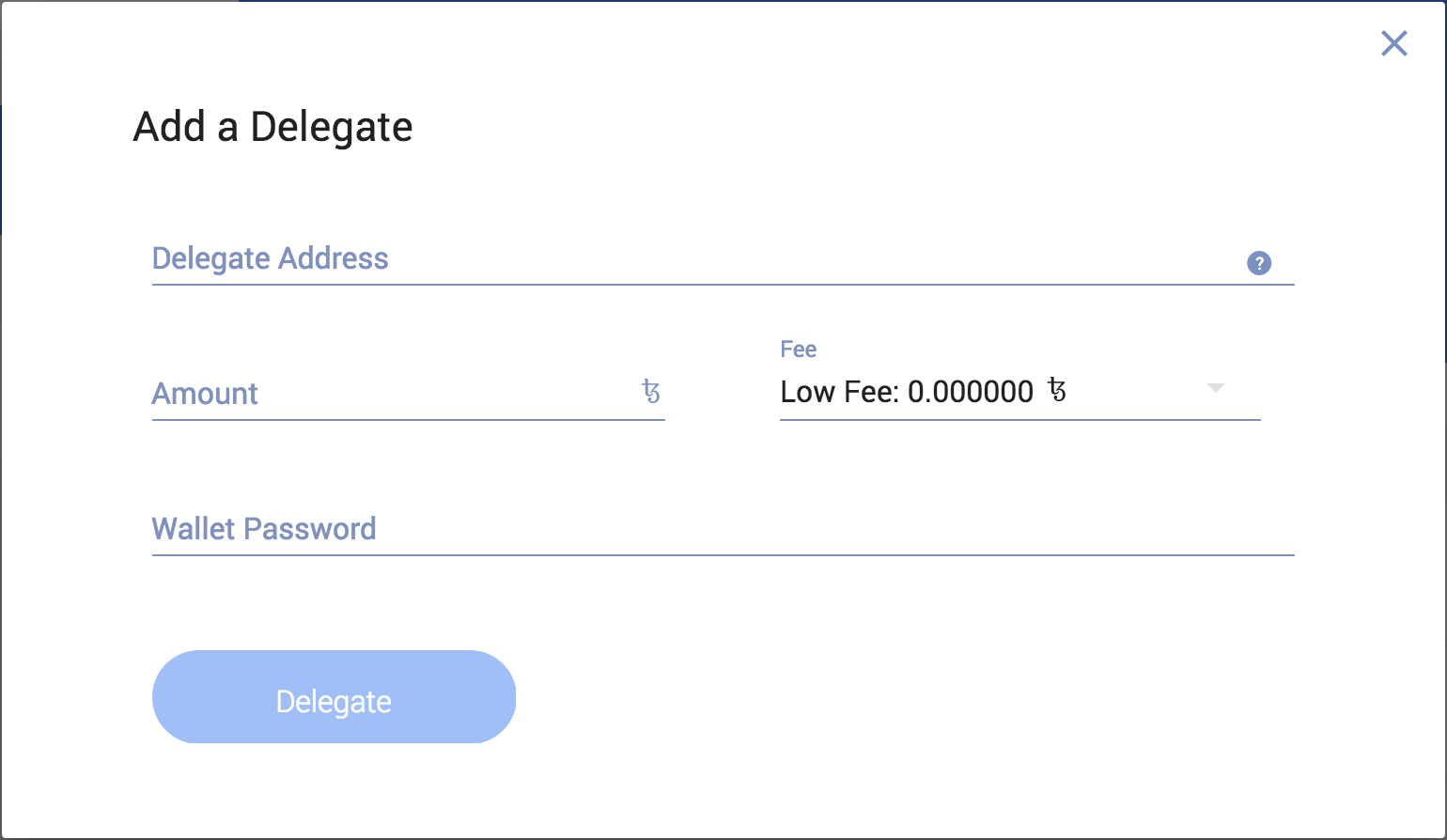1447x840 pixels.
Task: Click the tez symbol in Amount field
Action: click(x=651, y=391)
